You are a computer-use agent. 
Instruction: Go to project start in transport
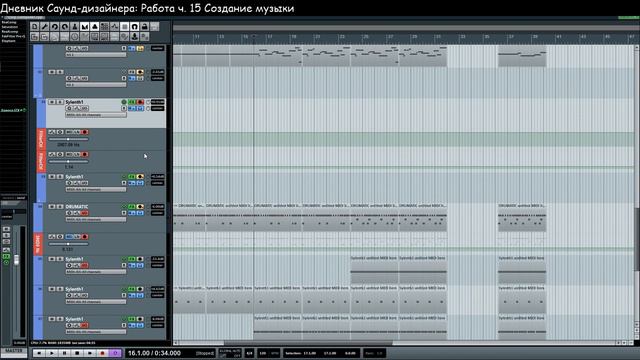click(39, 353)
